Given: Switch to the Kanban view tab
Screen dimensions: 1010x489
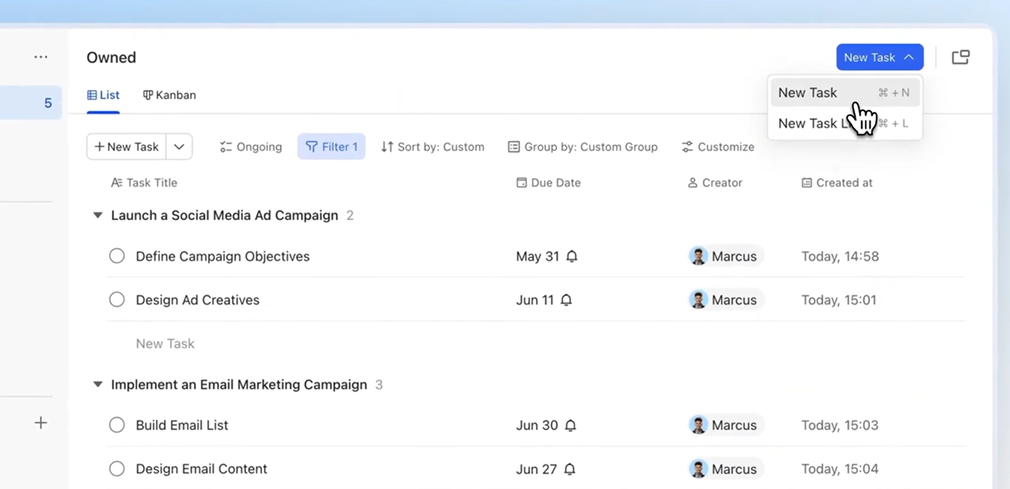Looking at the screenshot, I should click(169, 95).
